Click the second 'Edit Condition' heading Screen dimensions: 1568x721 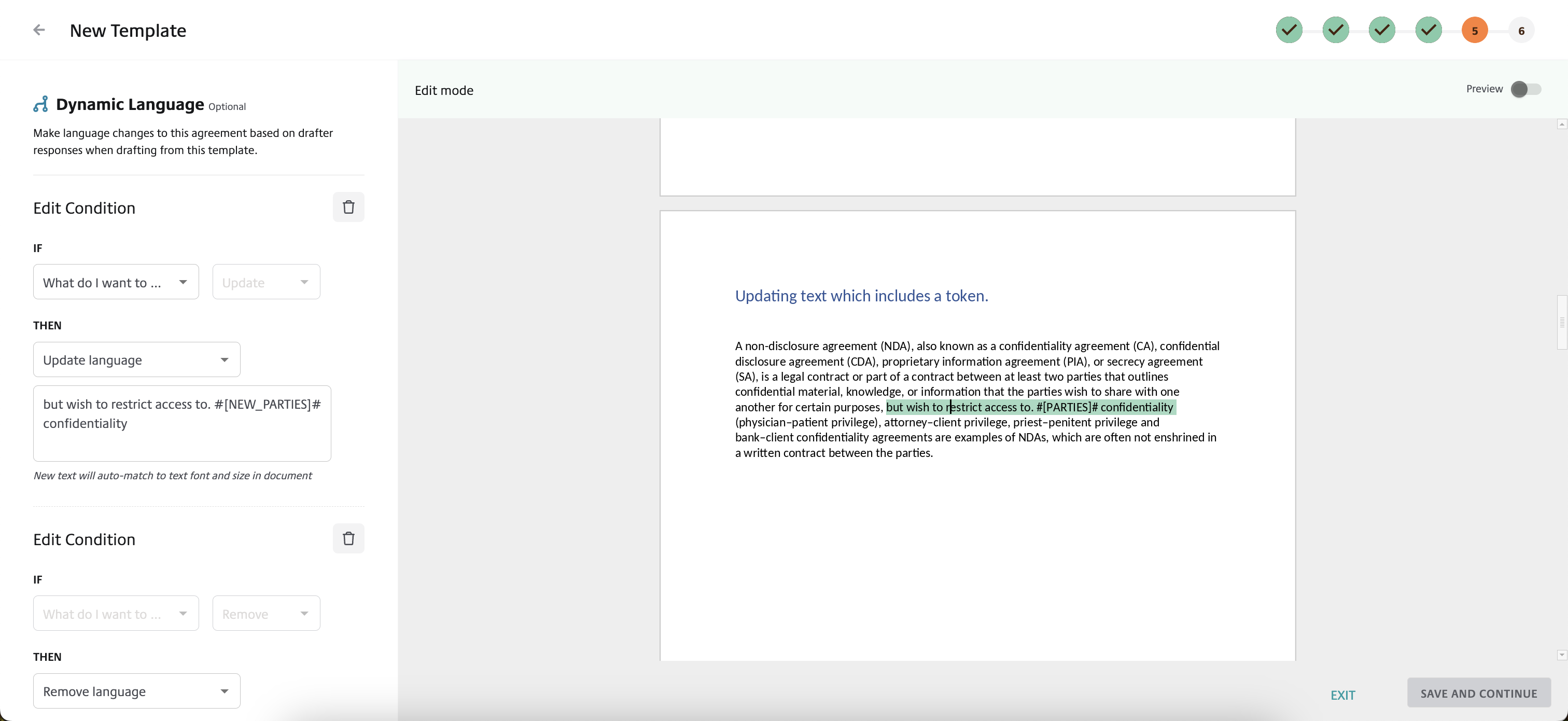84,539
